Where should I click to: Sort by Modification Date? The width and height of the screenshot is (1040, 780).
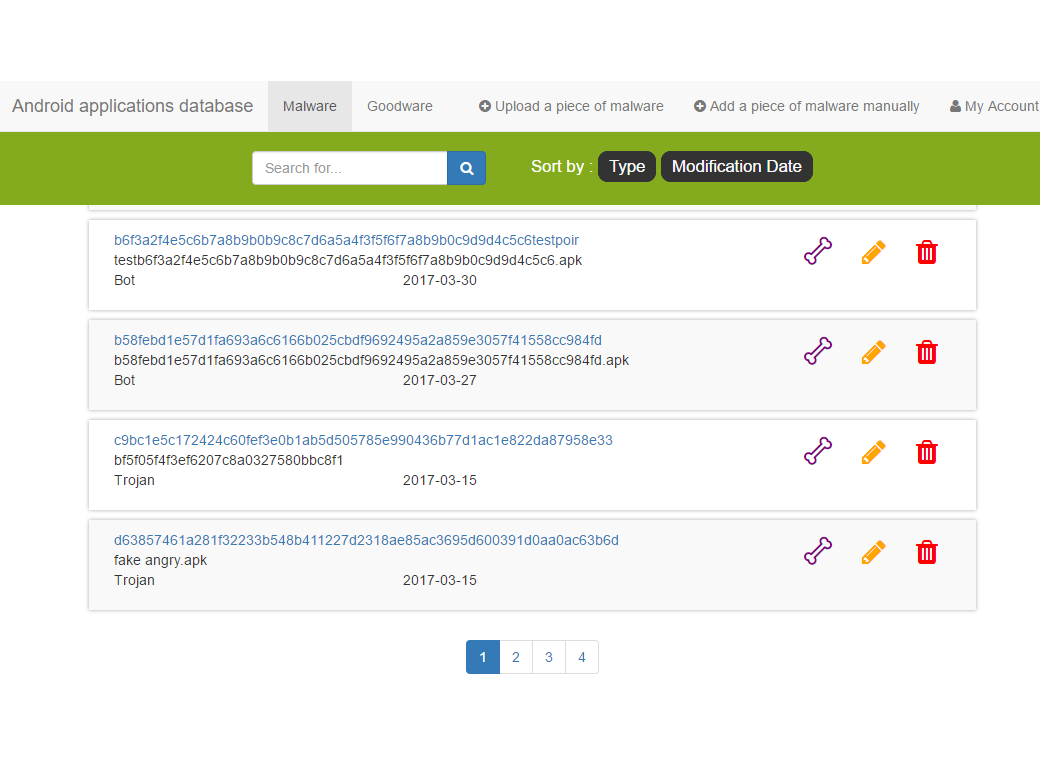pos(736,166)
